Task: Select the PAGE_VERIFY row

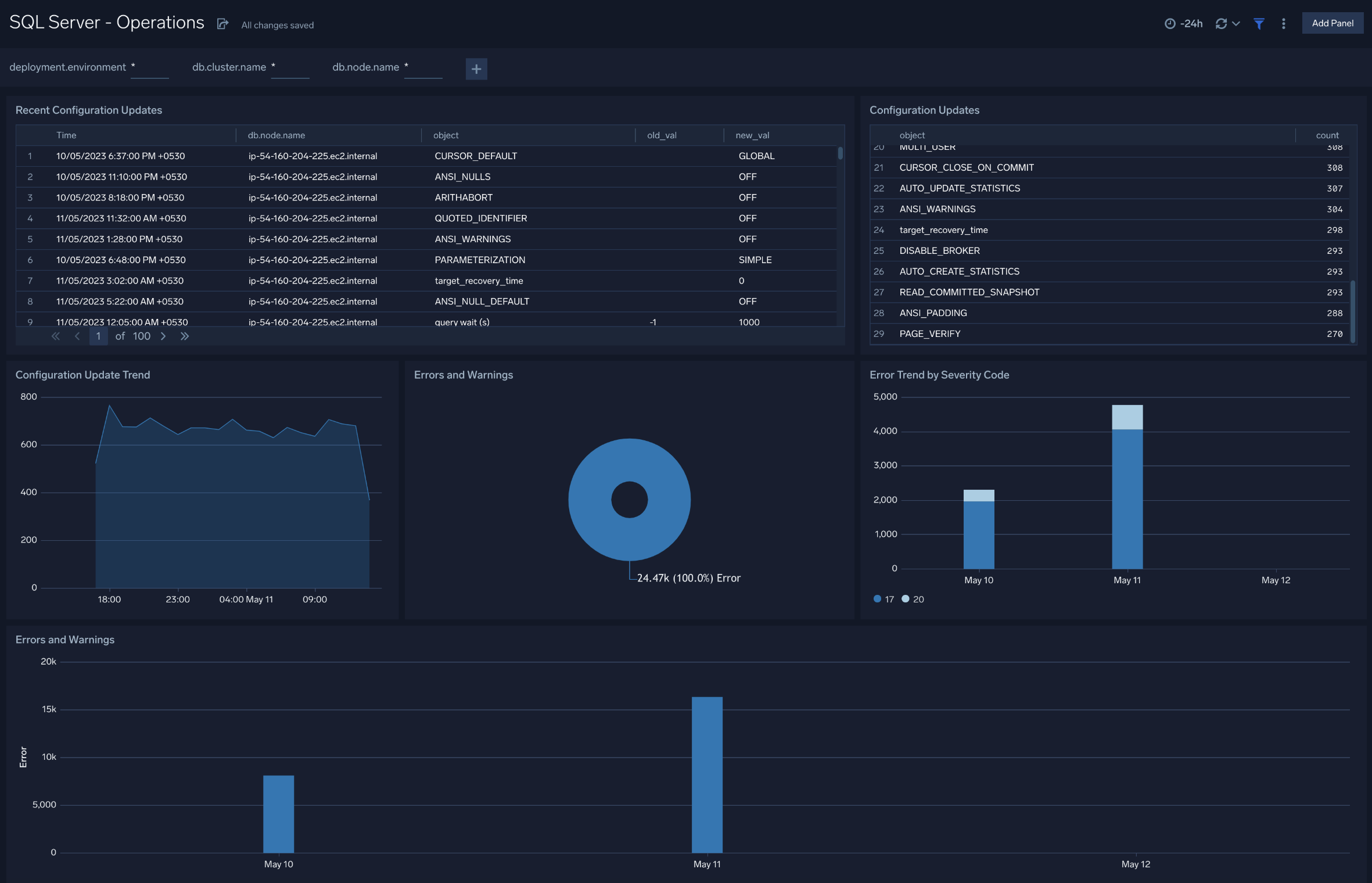Action: [1109, 335]
